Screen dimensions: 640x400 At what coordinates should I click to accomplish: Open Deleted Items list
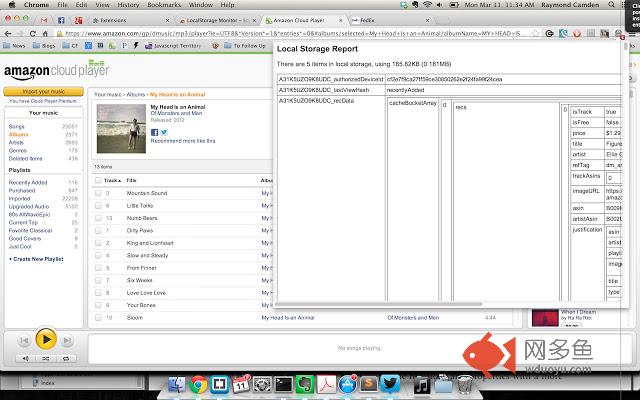[x=25, y=158]
